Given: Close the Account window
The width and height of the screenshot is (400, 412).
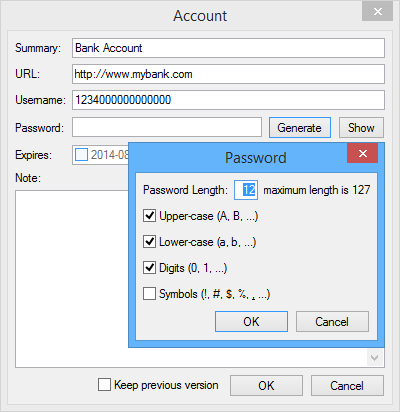Looking at the screenshot, I should (x=377, y=12).
